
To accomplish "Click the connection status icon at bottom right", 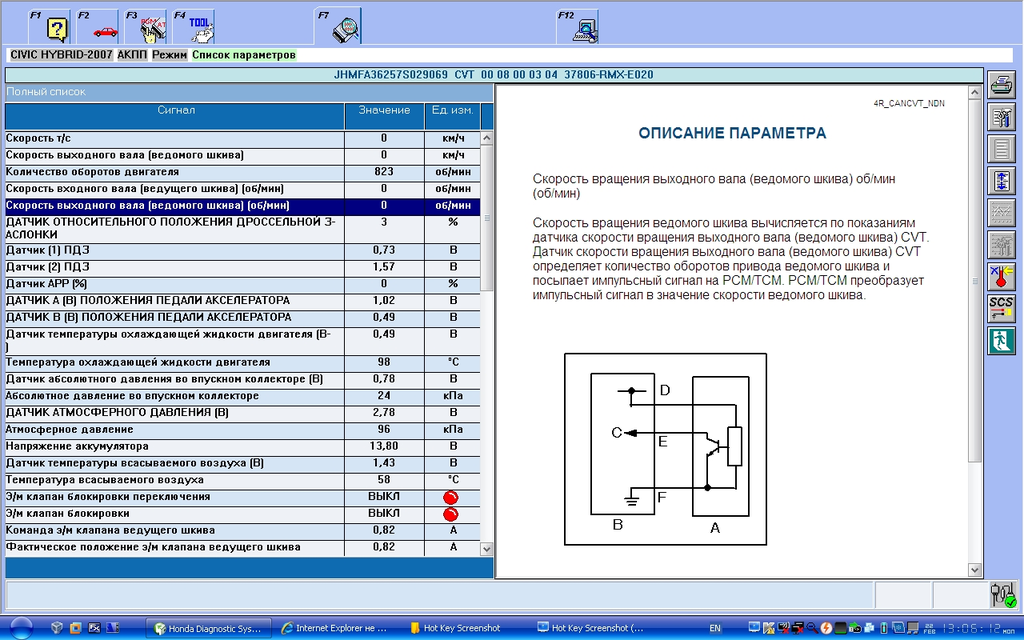I will [1003, 595].
